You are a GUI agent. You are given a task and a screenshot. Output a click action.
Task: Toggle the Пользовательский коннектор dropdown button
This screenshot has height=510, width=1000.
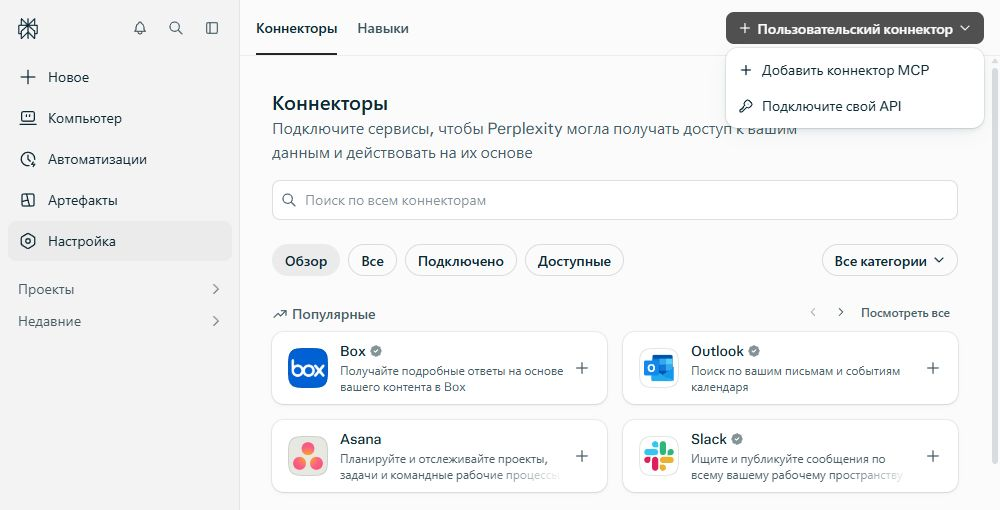tap(855, 29)
